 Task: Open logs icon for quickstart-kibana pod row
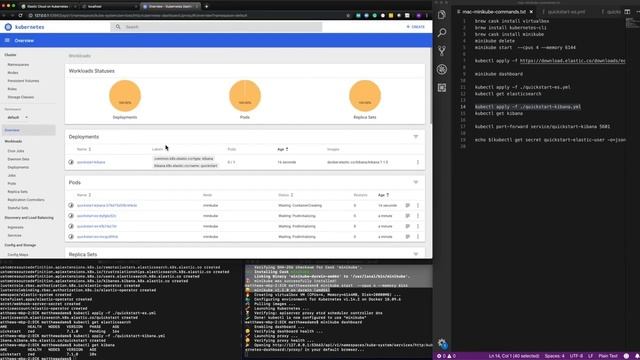point(407,205)
